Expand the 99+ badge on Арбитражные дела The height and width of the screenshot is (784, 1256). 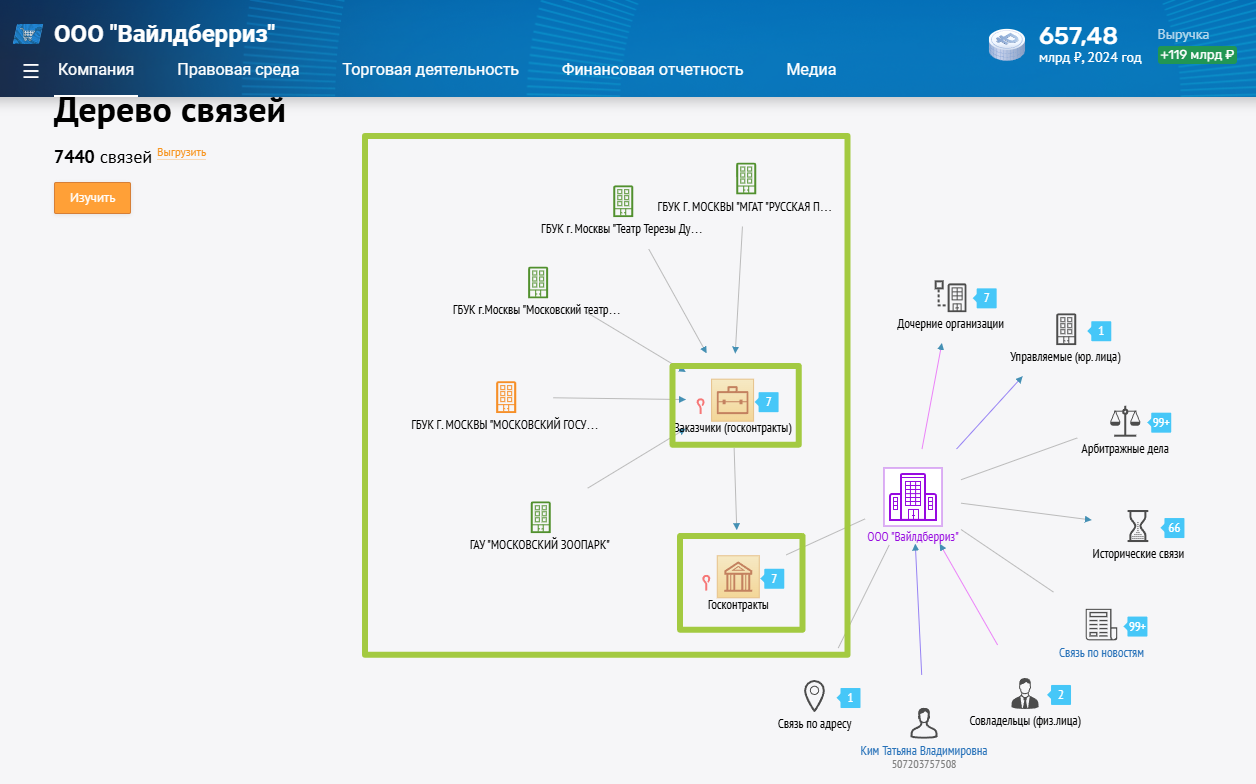1160,422
